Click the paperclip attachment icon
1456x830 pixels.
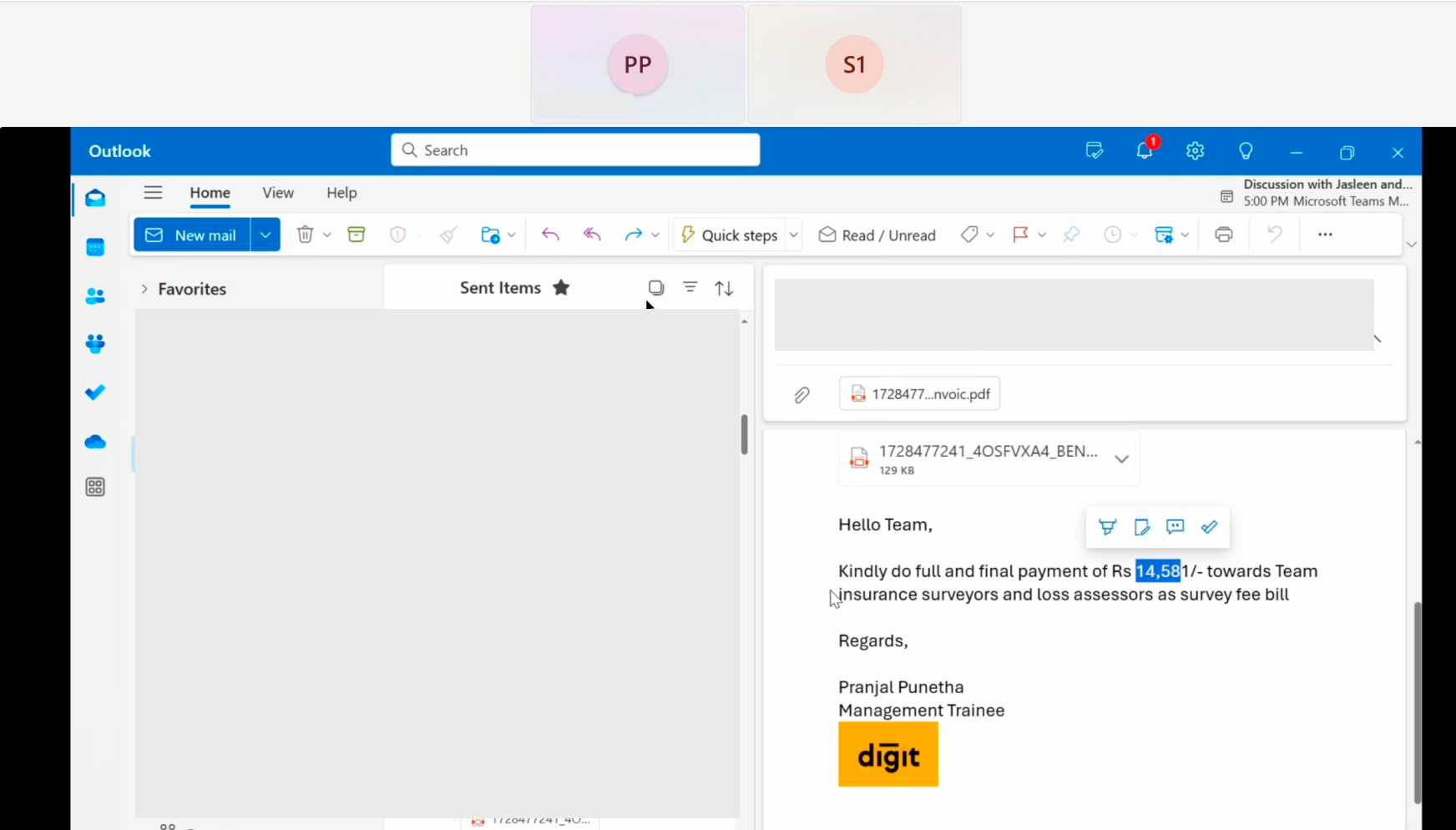pos(801,395)
